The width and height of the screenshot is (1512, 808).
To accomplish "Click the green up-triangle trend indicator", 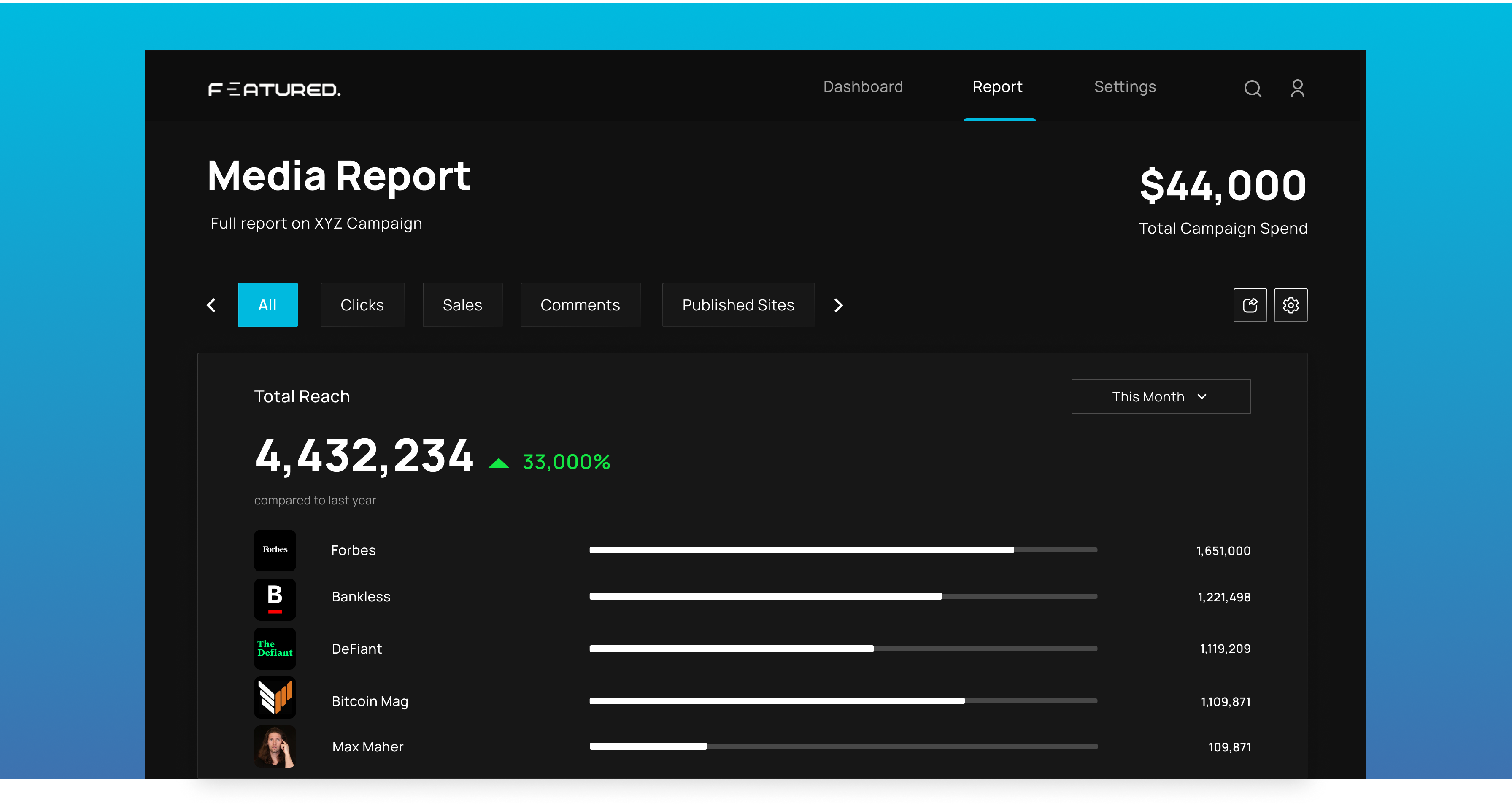I will pos(499,463).
